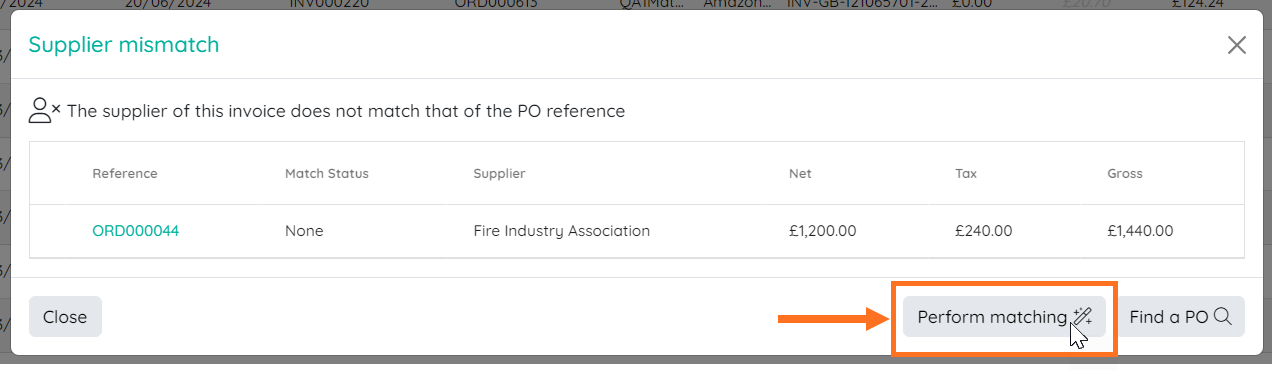Select the None match status cell

(304, 231)
